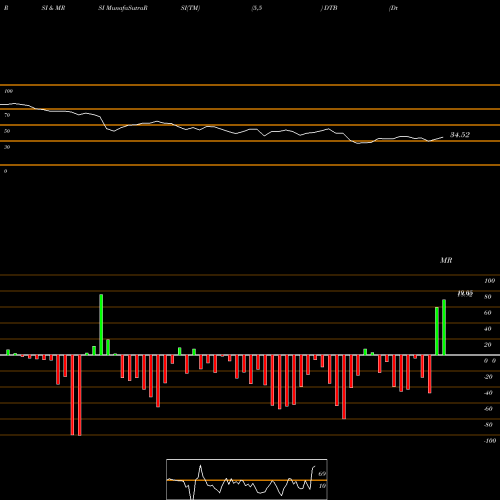Open the mini RSI thumbnail chart at the bottom
The image size is (500, 500).
click(x=247, y=479)
